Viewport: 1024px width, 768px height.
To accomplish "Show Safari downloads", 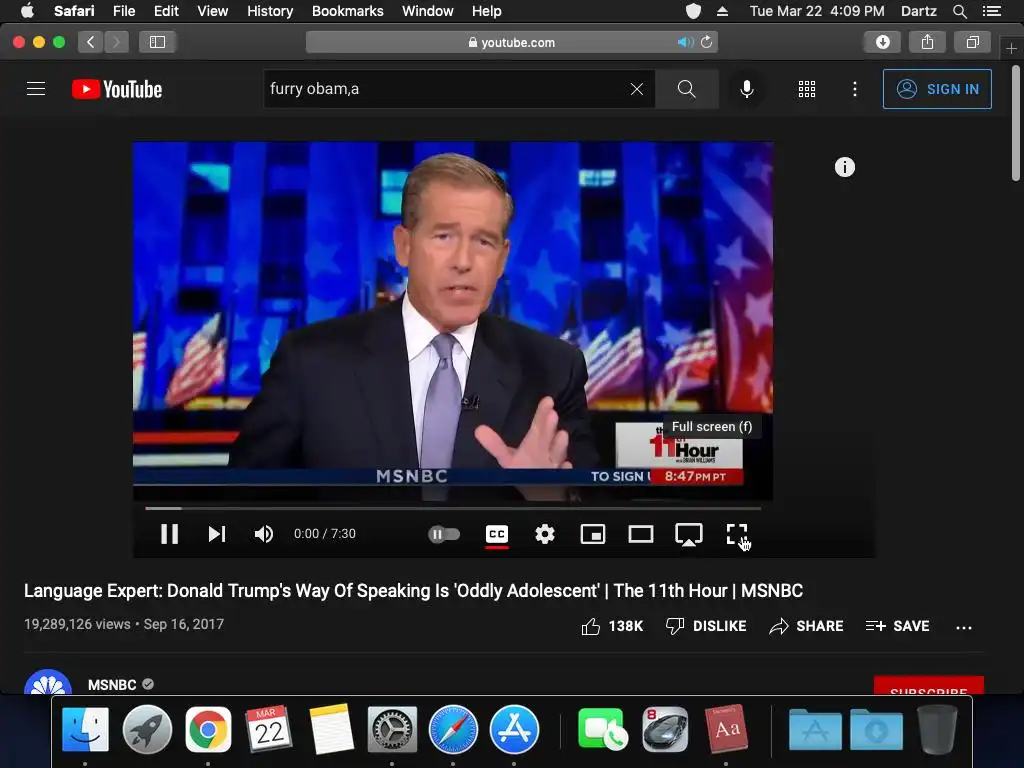I will click(x=882, y=42).
